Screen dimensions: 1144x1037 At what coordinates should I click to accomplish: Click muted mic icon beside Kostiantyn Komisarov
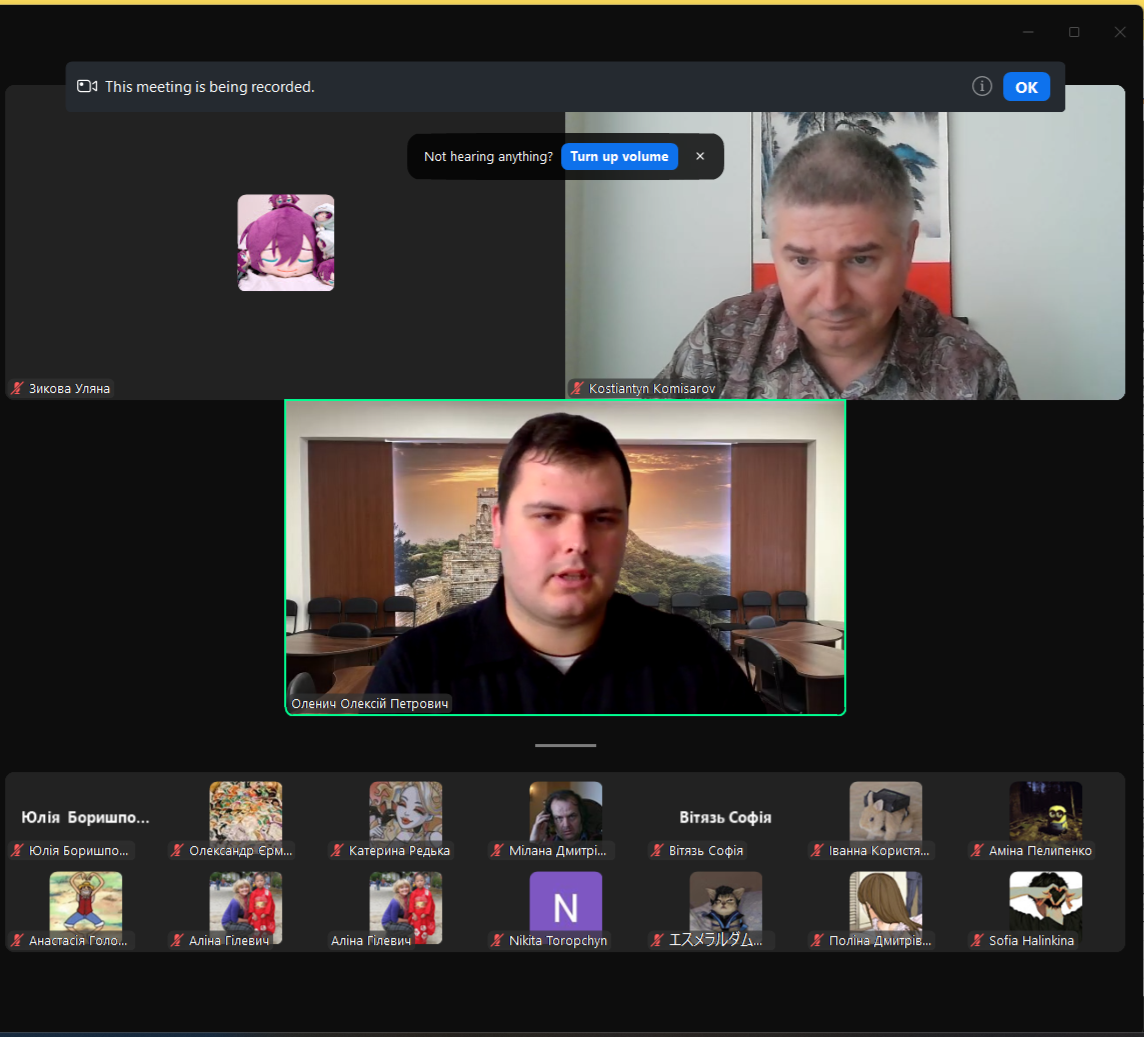coord(577,389)
